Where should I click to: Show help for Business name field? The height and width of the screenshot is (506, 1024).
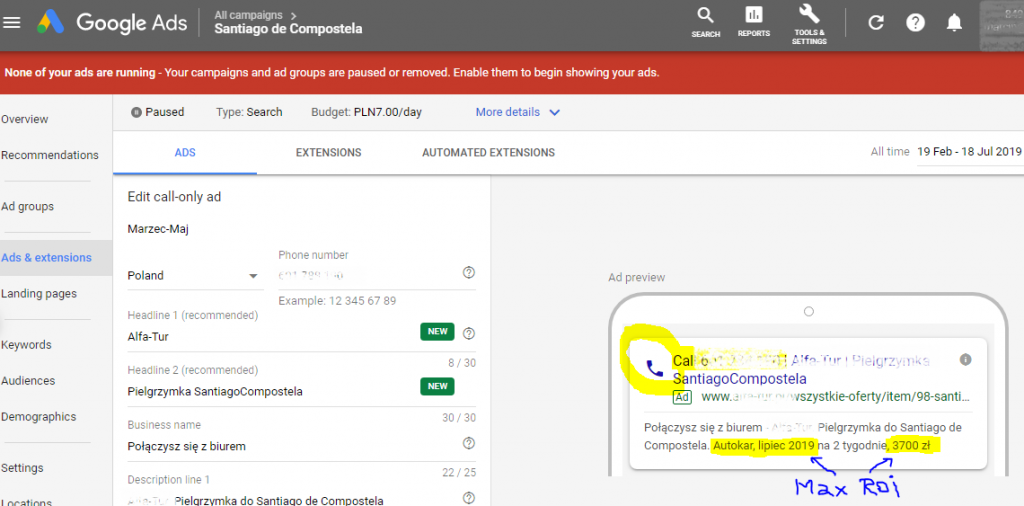click(468, 443)
